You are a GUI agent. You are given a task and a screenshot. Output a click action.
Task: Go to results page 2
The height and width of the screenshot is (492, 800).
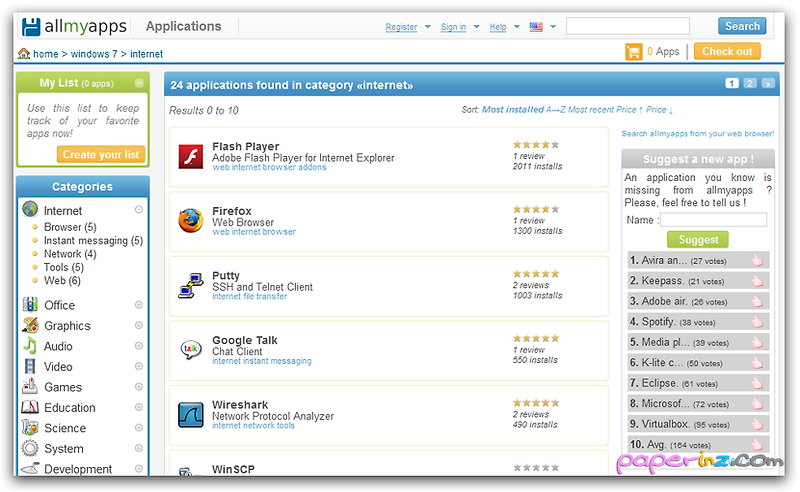[x=750, y=83]
